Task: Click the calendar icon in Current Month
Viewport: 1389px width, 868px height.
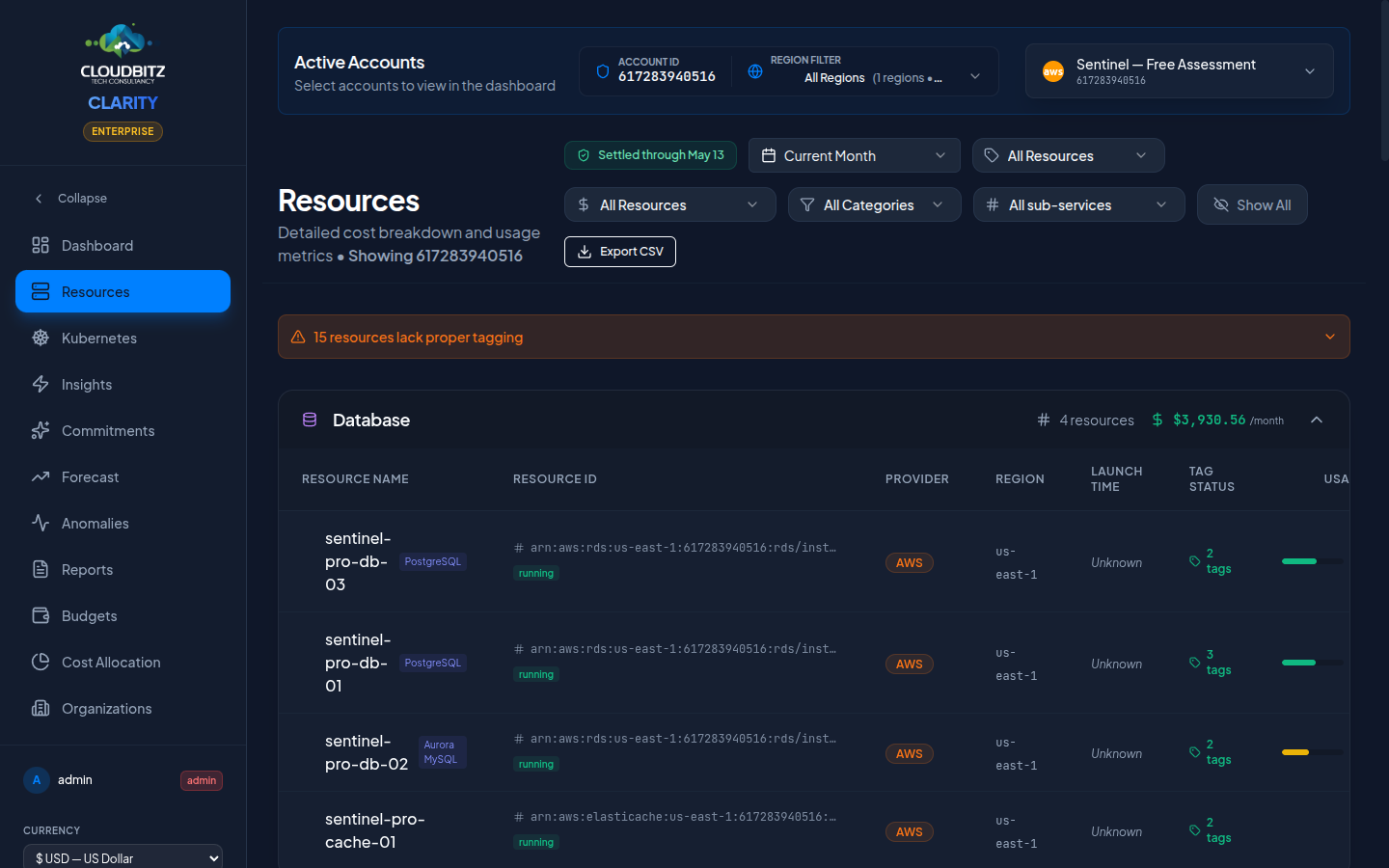Action: pyautogui.click(x=769, y=155)
